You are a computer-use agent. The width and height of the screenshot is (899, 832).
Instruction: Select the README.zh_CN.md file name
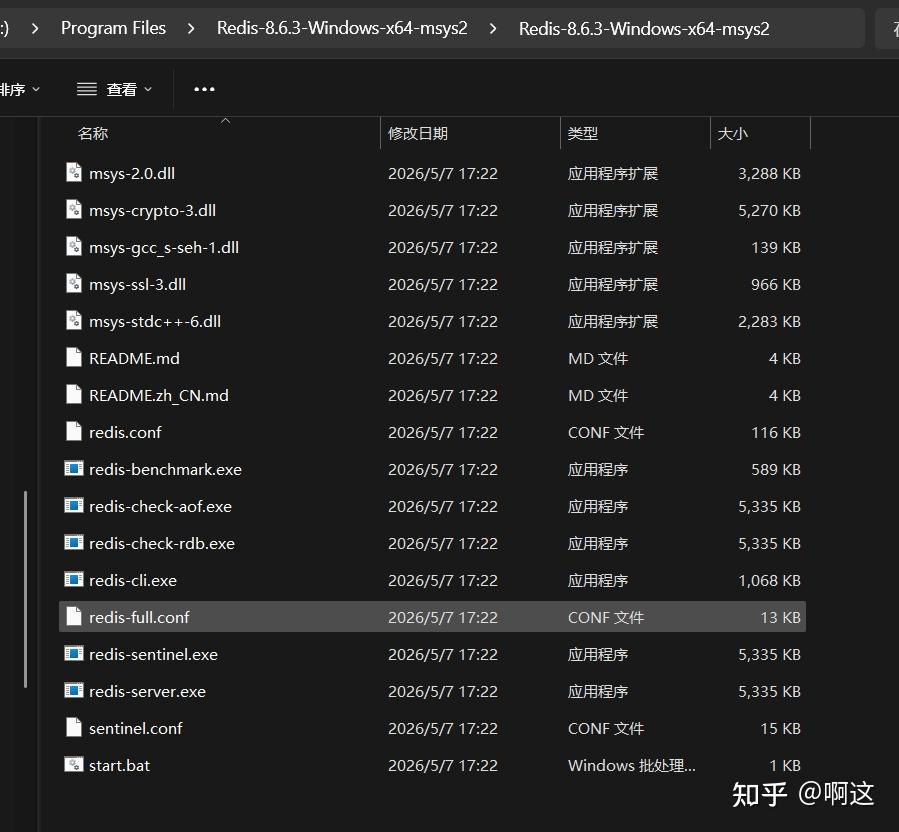(159, 395)
